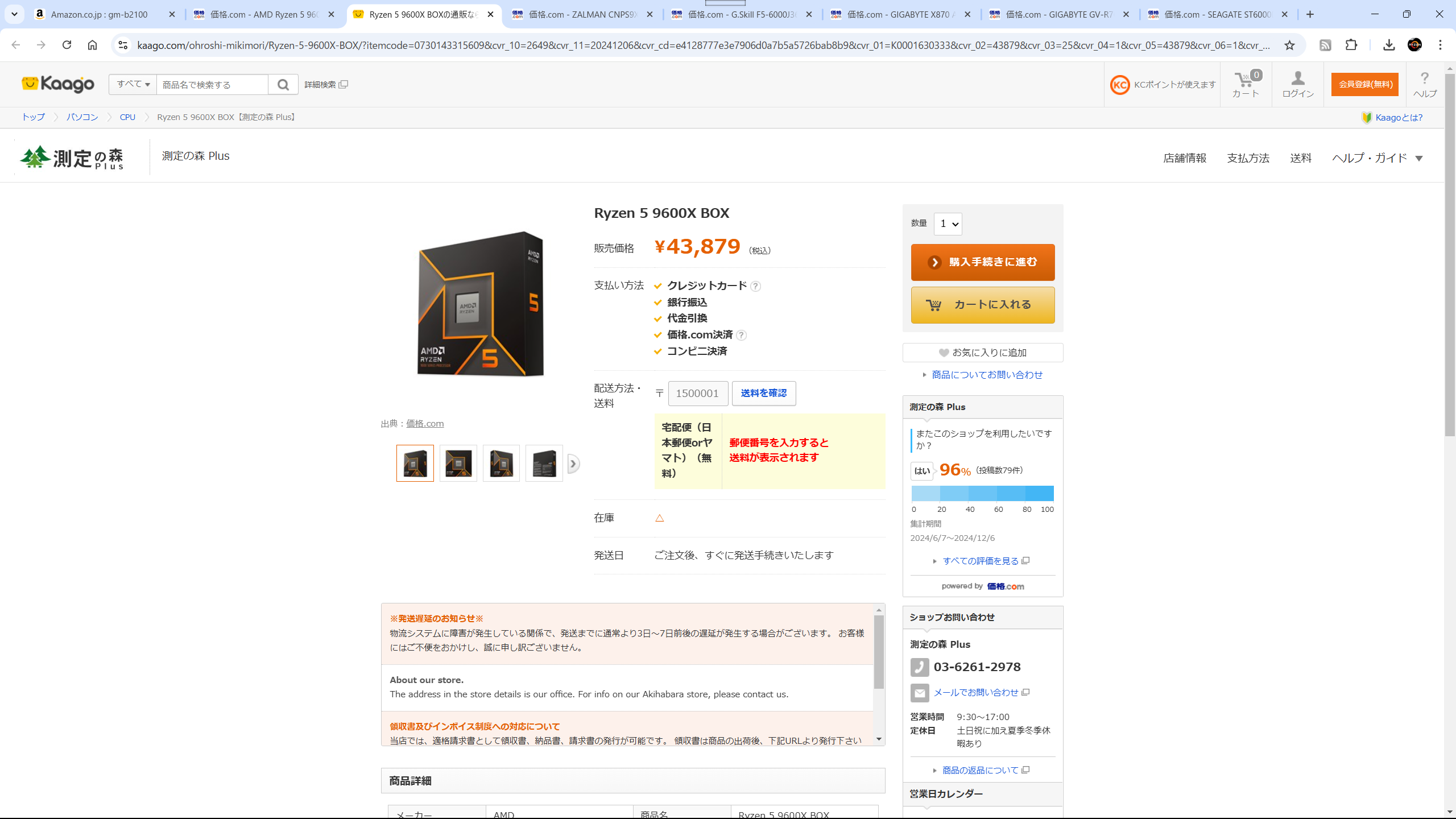Switch to 価格.com G.Skill F5-6000 tab

742,14
